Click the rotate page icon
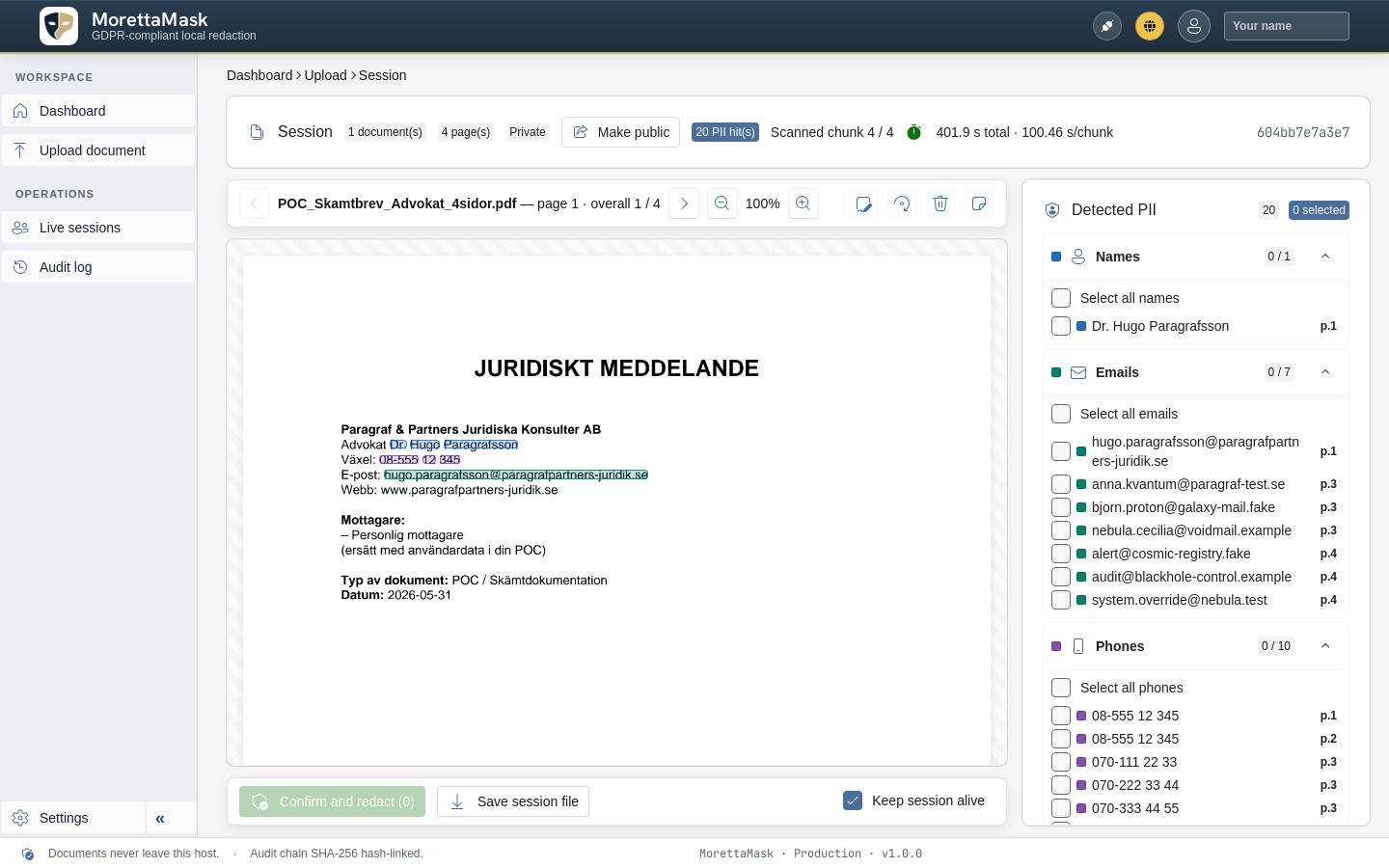This screenshot has width=1389, height=868. pyautogui.click(x=902, y=203)
